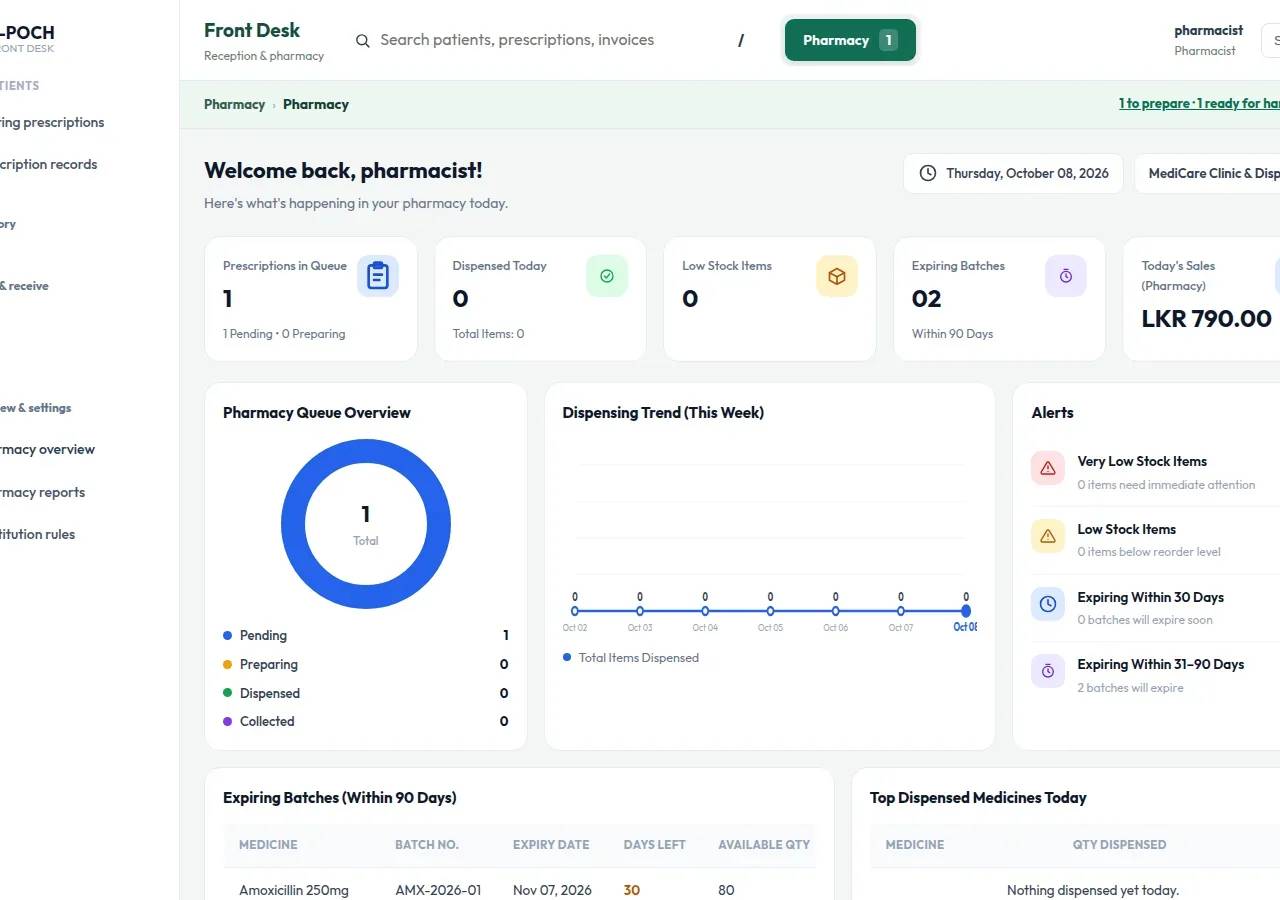1280x900 pixels.
Task: Open the pharmacist user profile
Action: pos(1208,40)
